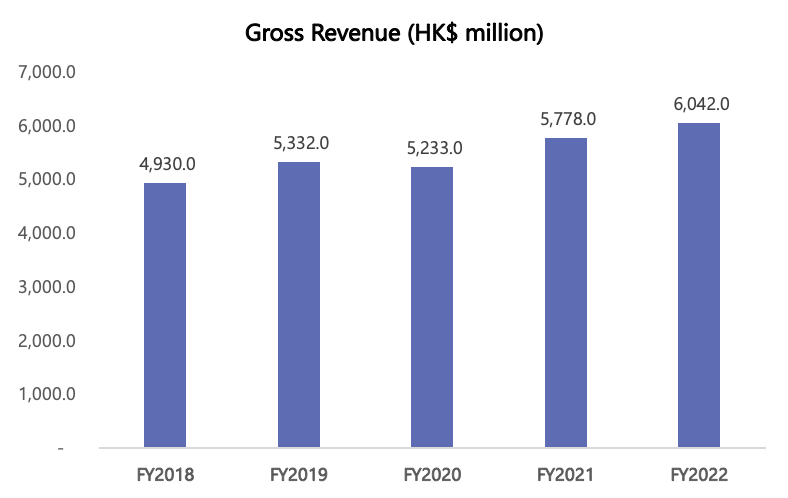Select the 2,000.0 y-axis value
Image resolution: width=788 pixels, height=498 pixels.
(x=47, y=341)
